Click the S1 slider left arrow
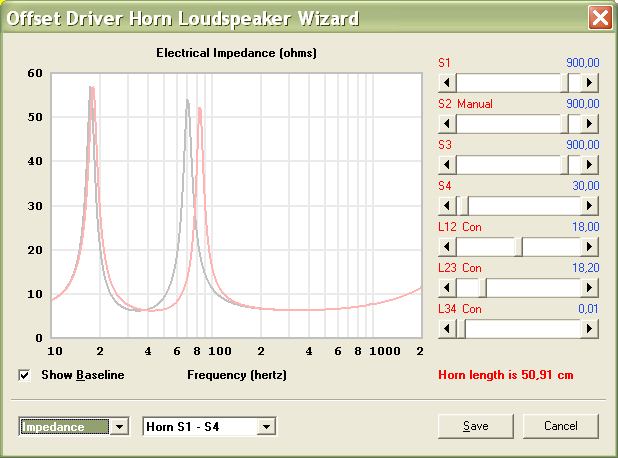The width and height of the screenshot is (618, 458). click(447, 83)
